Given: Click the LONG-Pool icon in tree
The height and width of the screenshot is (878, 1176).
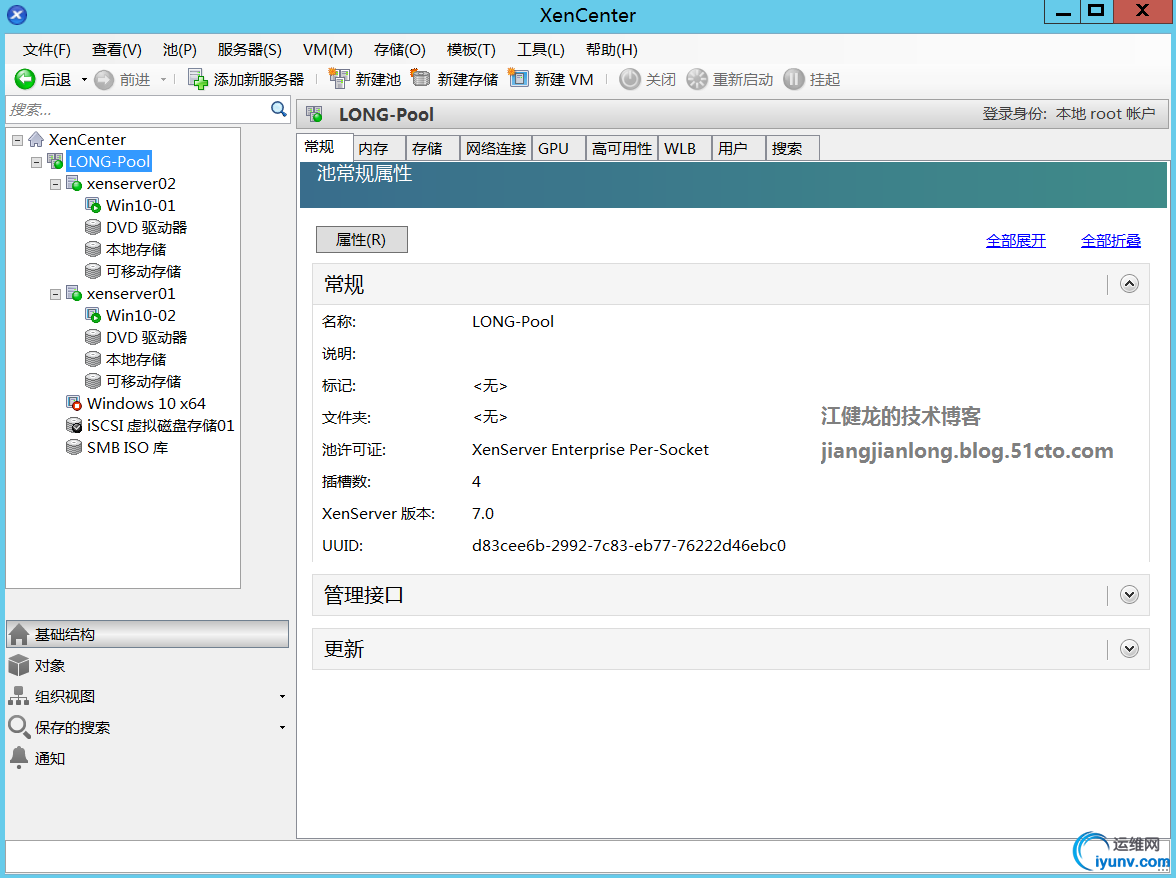Looking at the screenshot, I should (55, 161).
